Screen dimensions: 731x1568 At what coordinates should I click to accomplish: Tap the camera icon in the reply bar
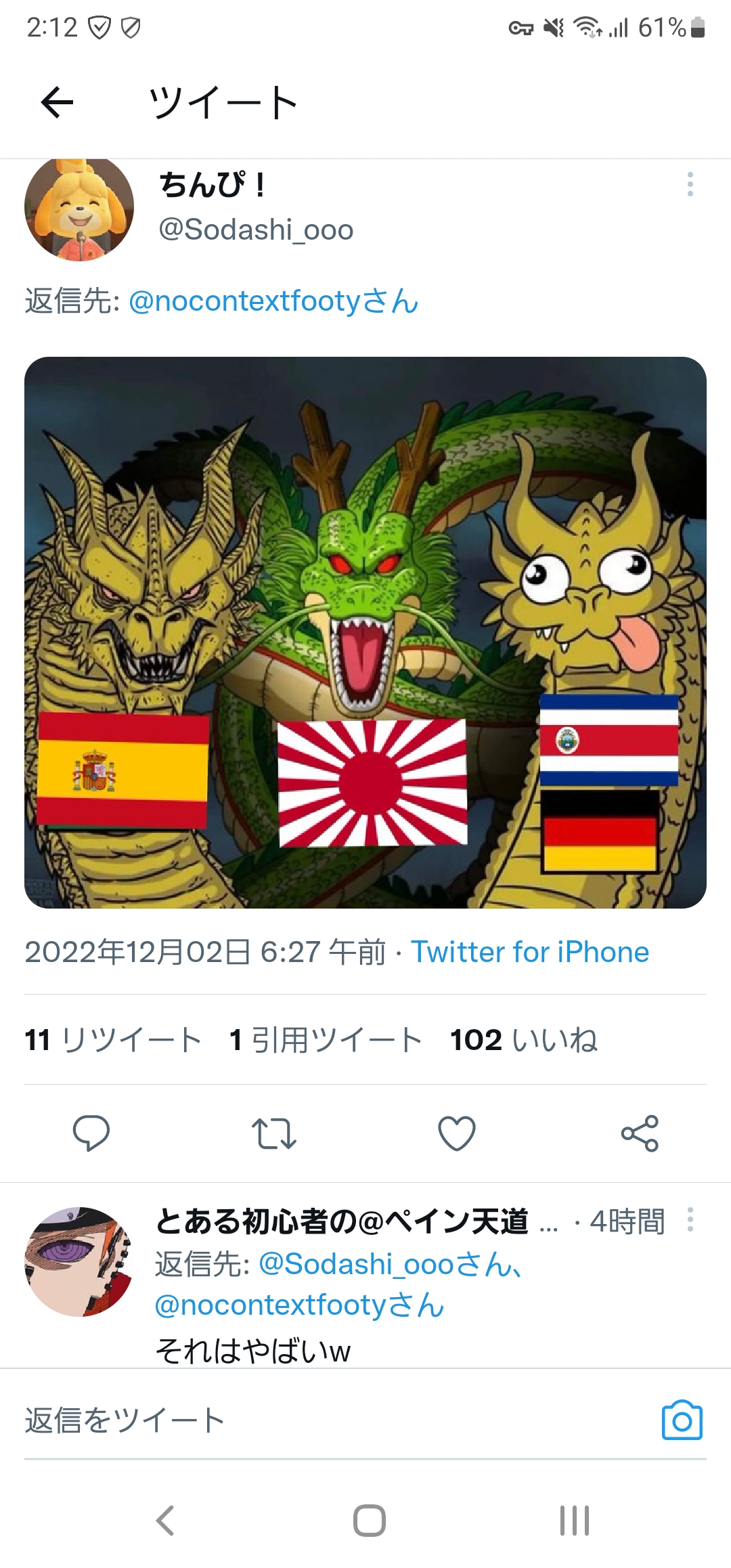tap(682, 1420)
